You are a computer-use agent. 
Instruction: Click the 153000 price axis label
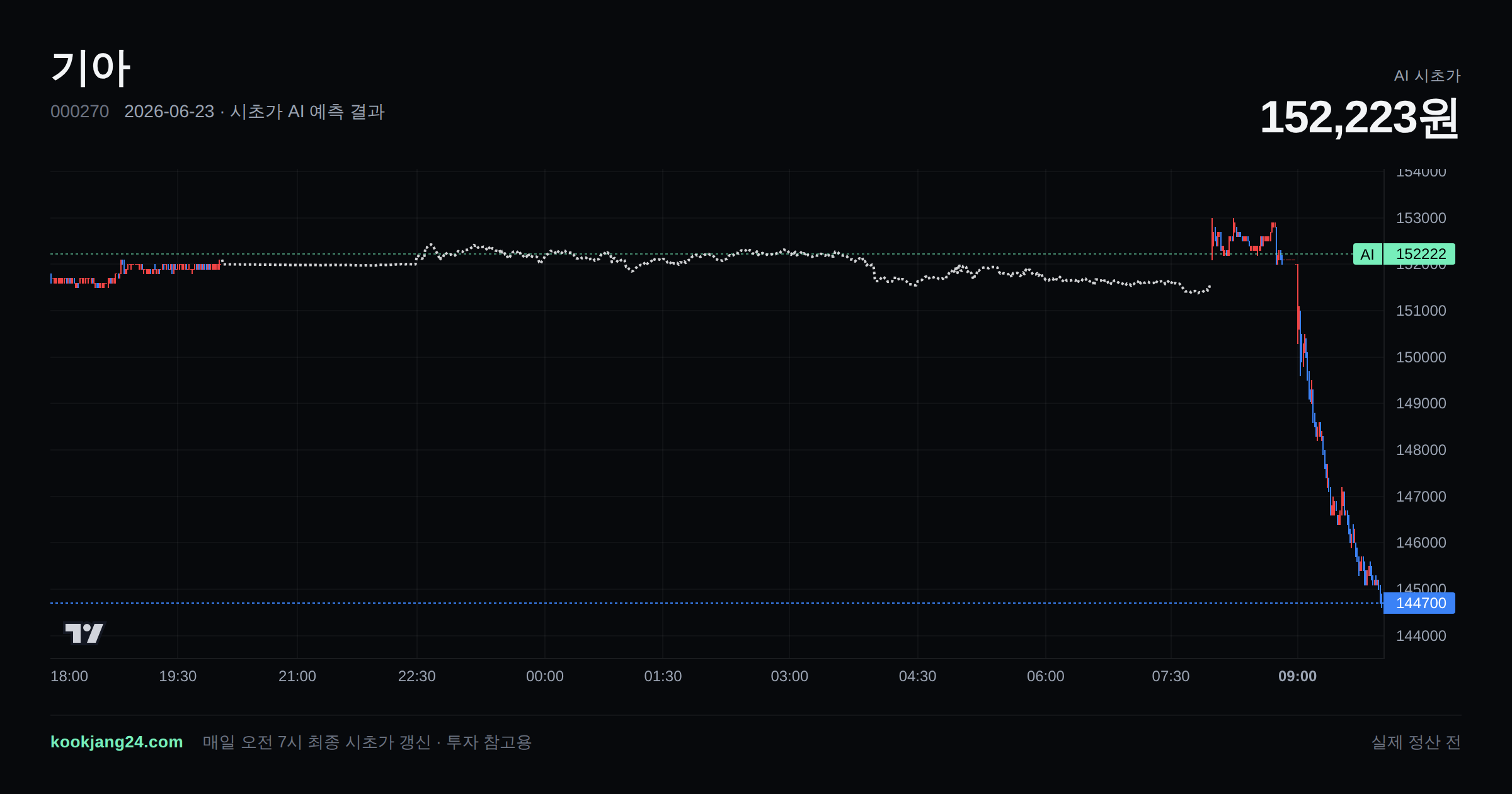click(x=1421, y=218)
